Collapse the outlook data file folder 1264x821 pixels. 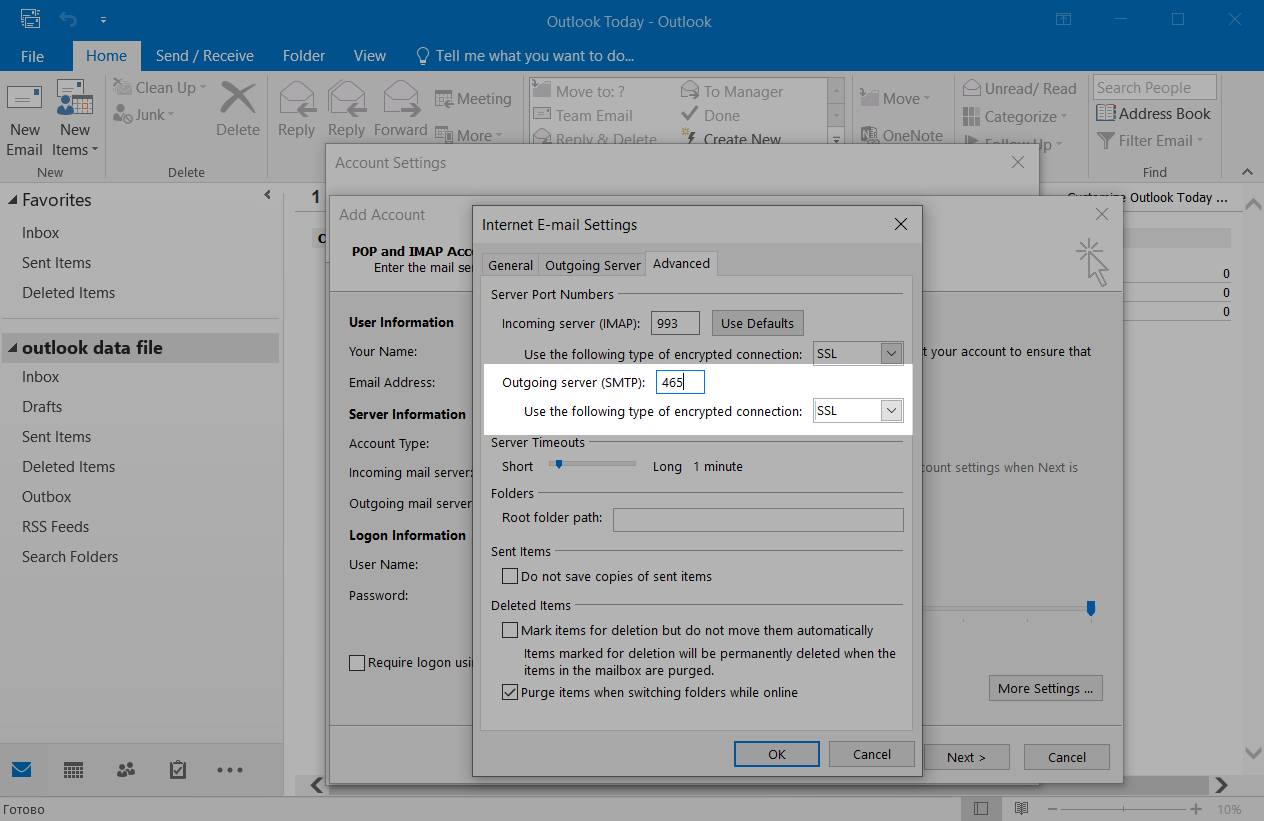12,349
